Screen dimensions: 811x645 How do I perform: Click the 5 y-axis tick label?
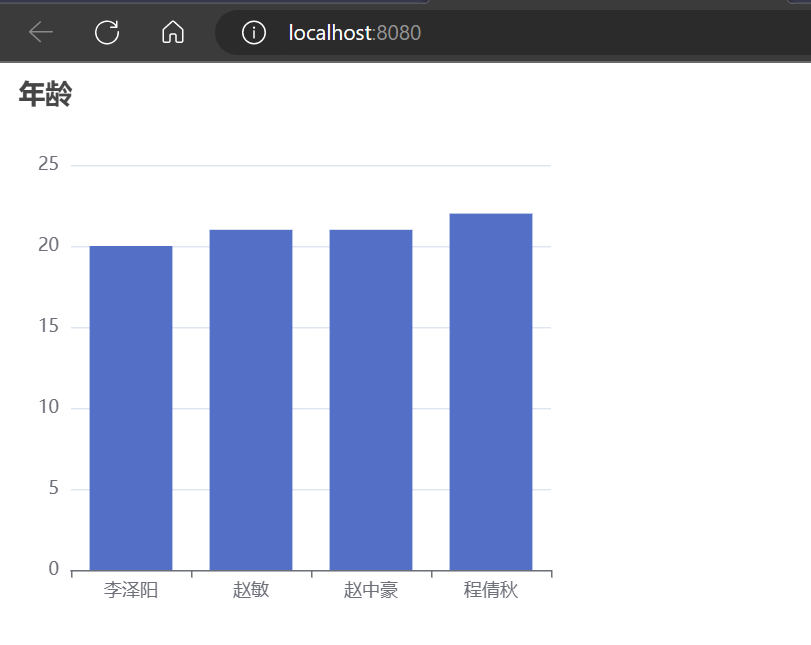pyautogui.click(x=53, y=489)
